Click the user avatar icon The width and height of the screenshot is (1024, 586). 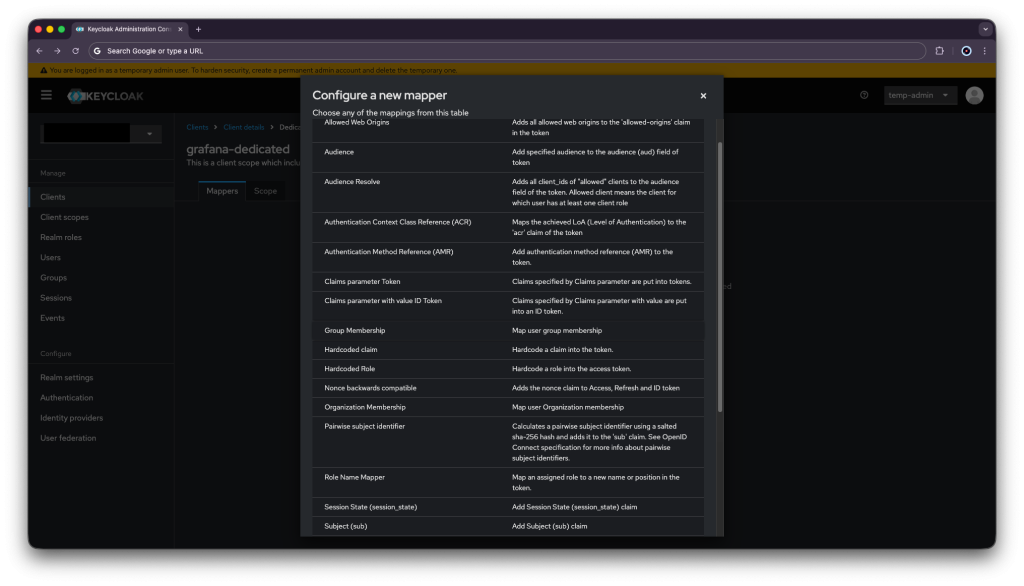[974, 95]
